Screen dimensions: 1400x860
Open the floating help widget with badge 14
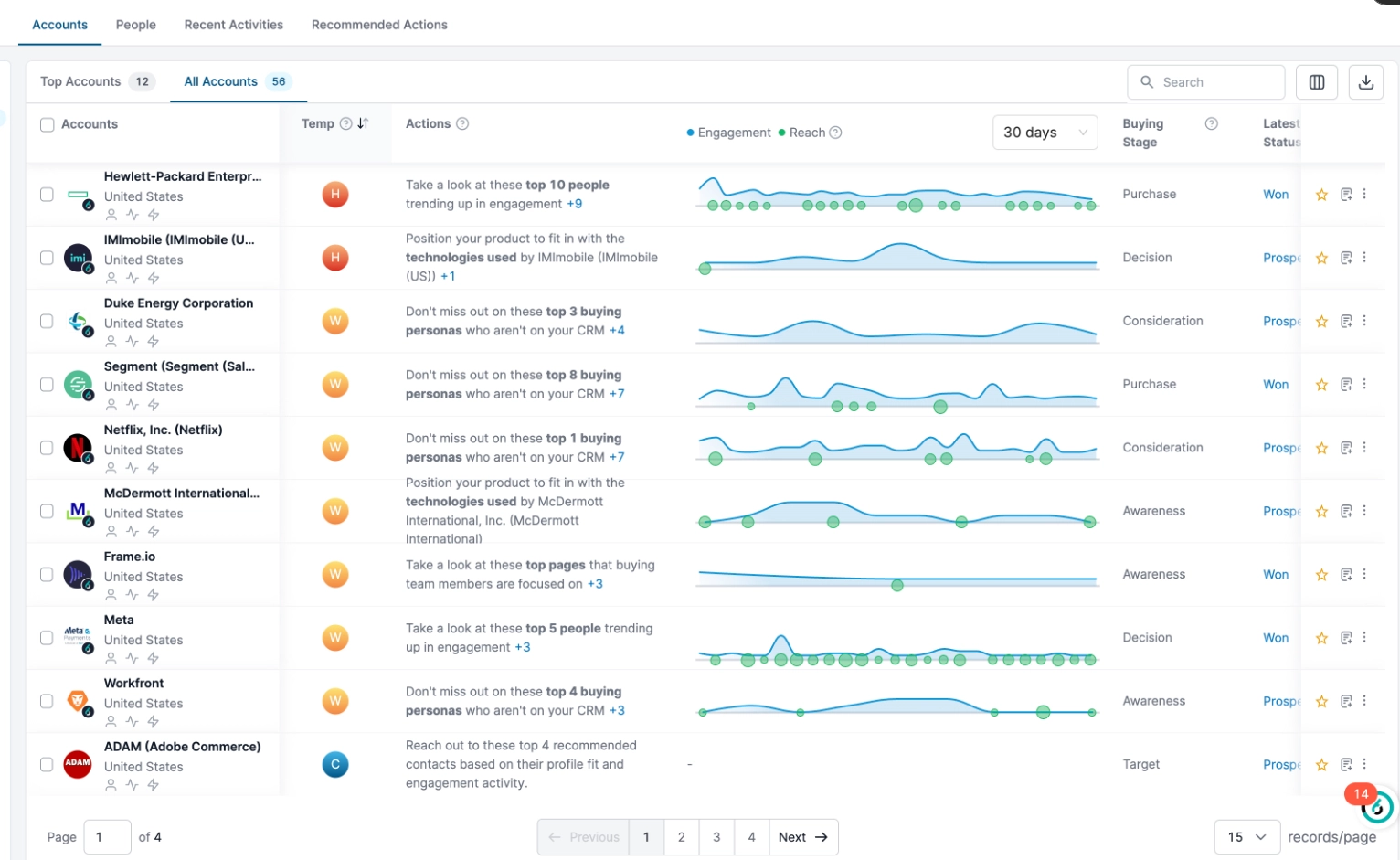tap(1375, 806)
